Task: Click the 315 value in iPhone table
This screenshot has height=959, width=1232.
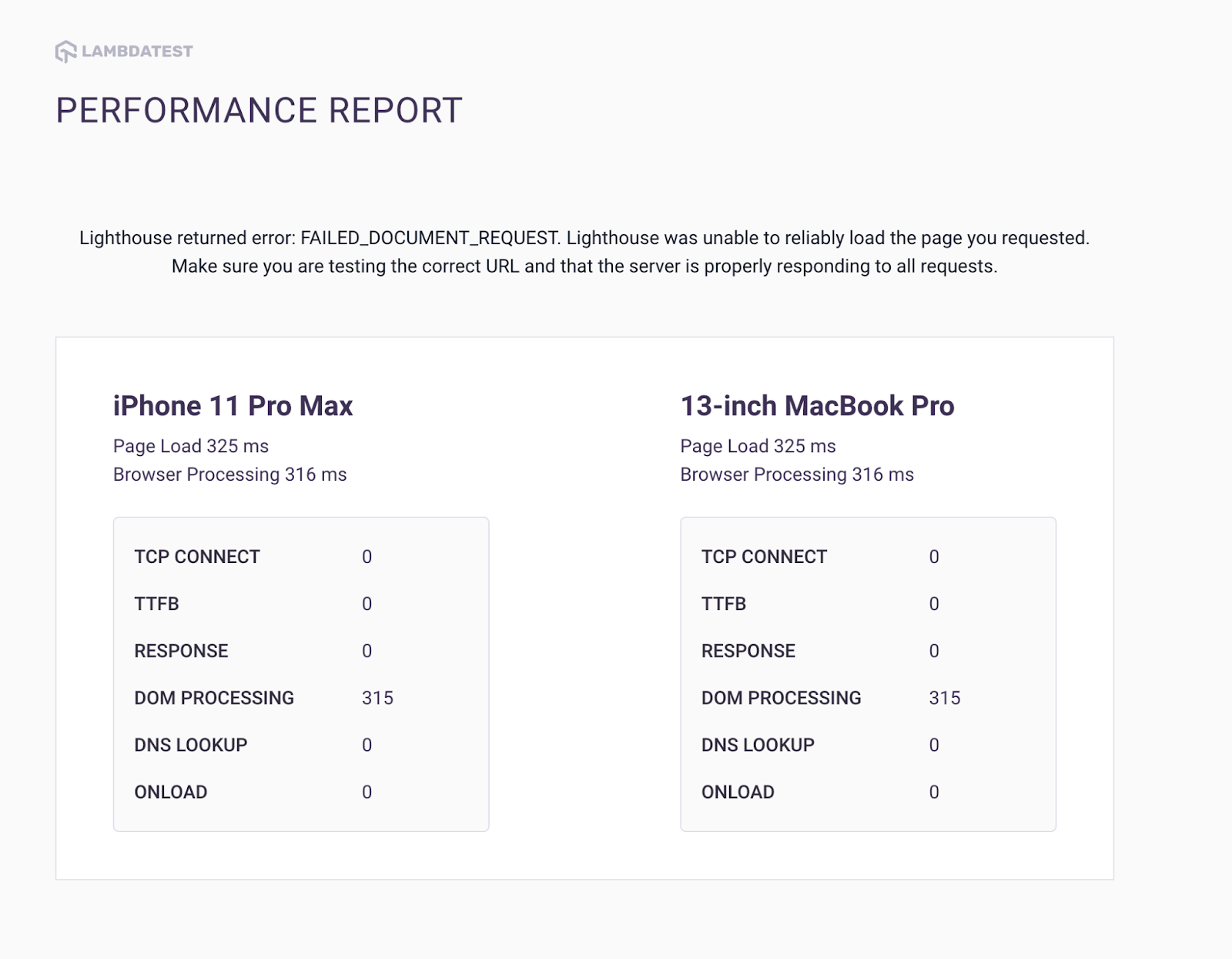Action: click(377, 698)
